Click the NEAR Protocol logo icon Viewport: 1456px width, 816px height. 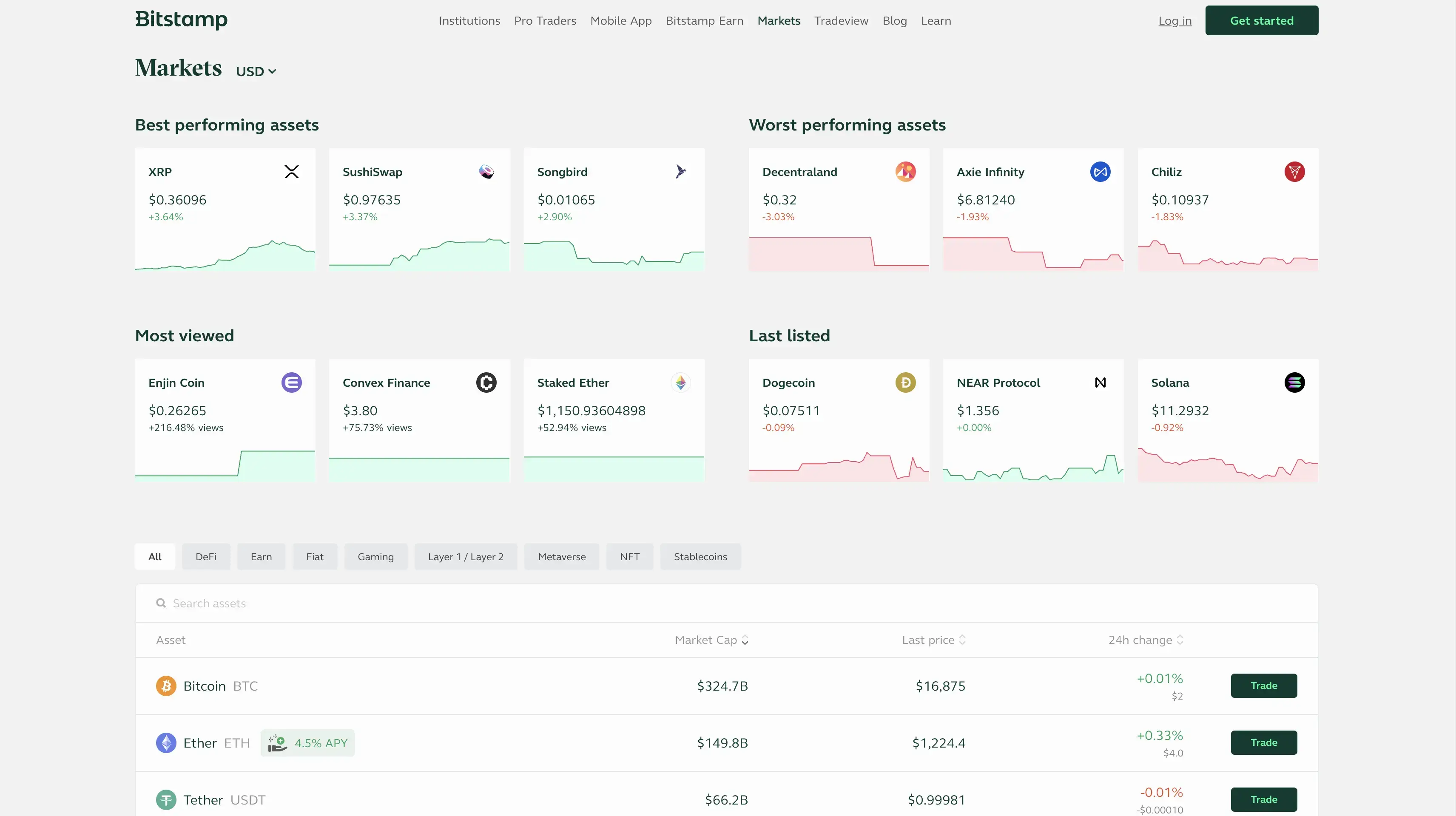(x=1100, y=382)
